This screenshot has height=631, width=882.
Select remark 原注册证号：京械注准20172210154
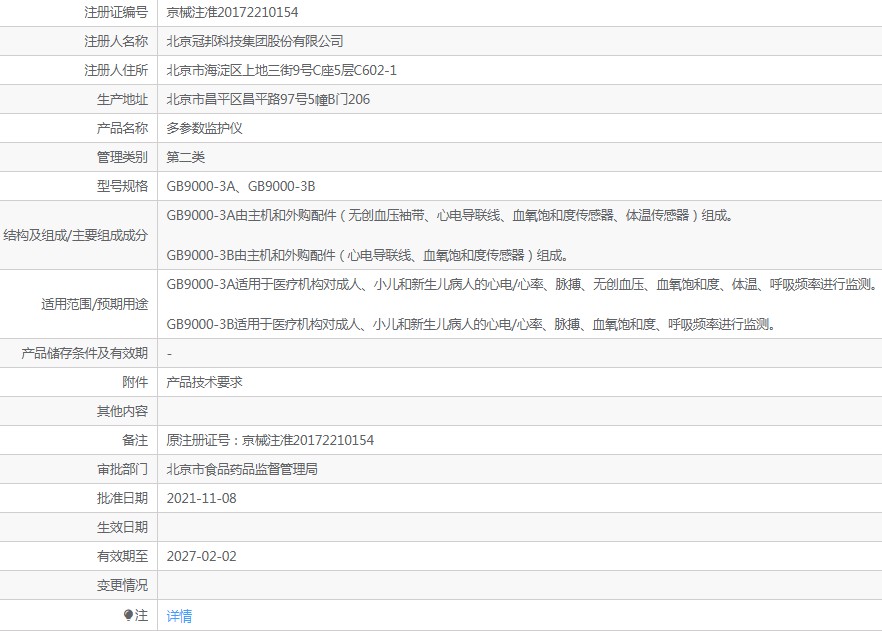click(270, 440)
